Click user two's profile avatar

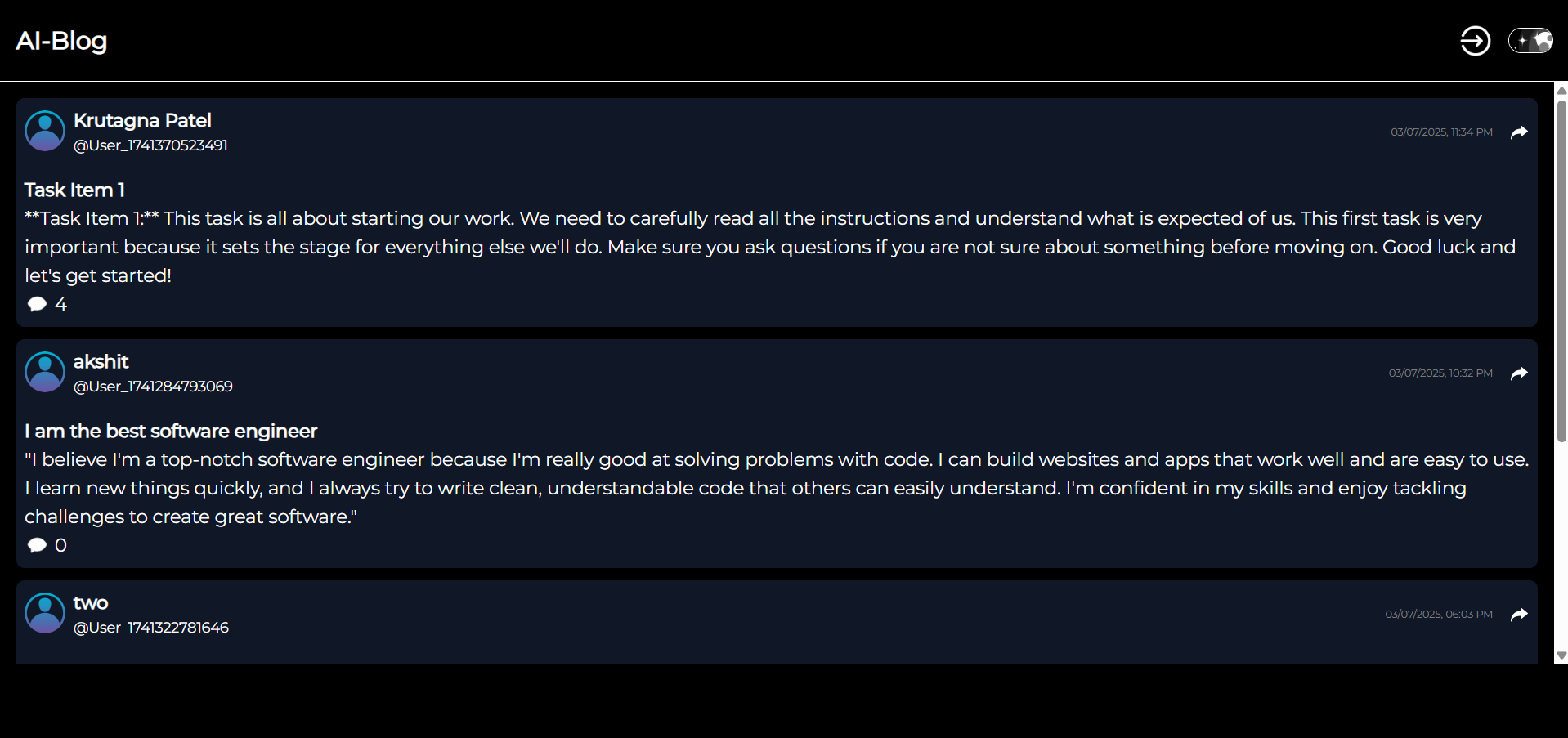click(45, 613)
